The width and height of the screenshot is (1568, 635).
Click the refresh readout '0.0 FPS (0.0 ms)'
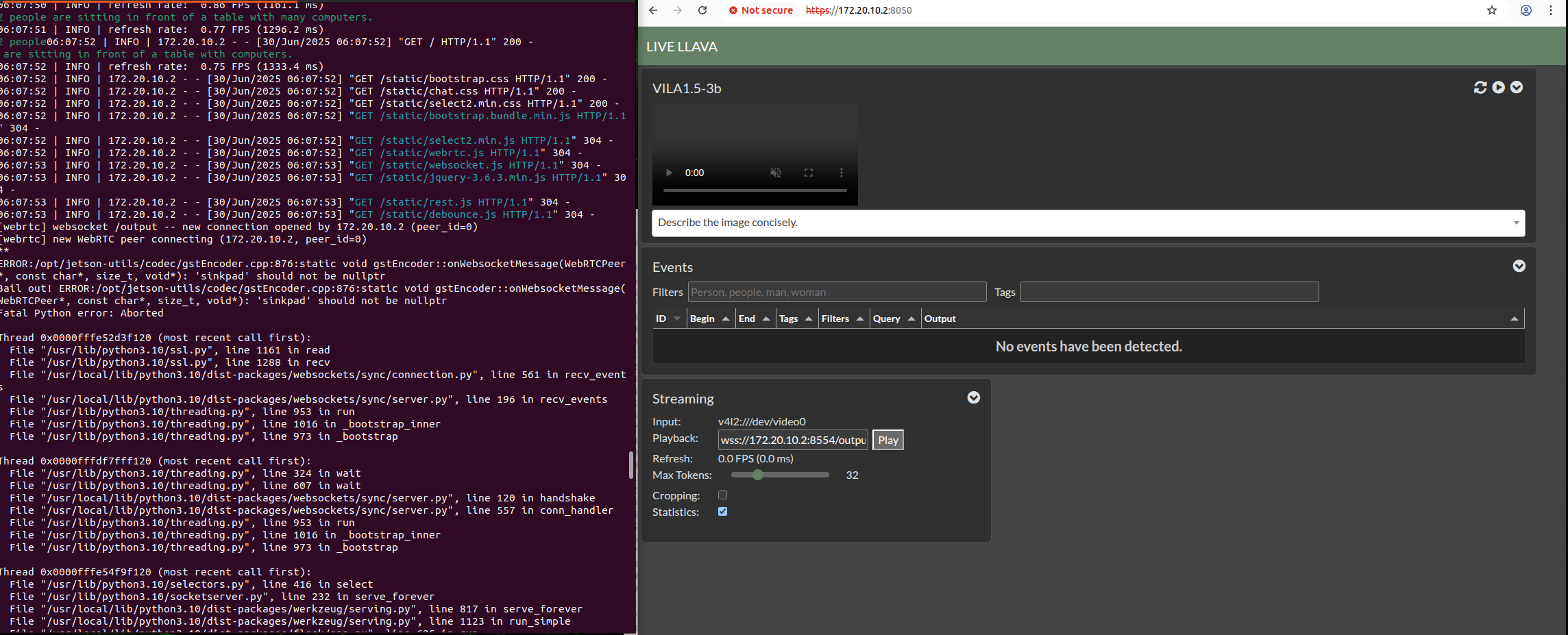click(756, 458)
